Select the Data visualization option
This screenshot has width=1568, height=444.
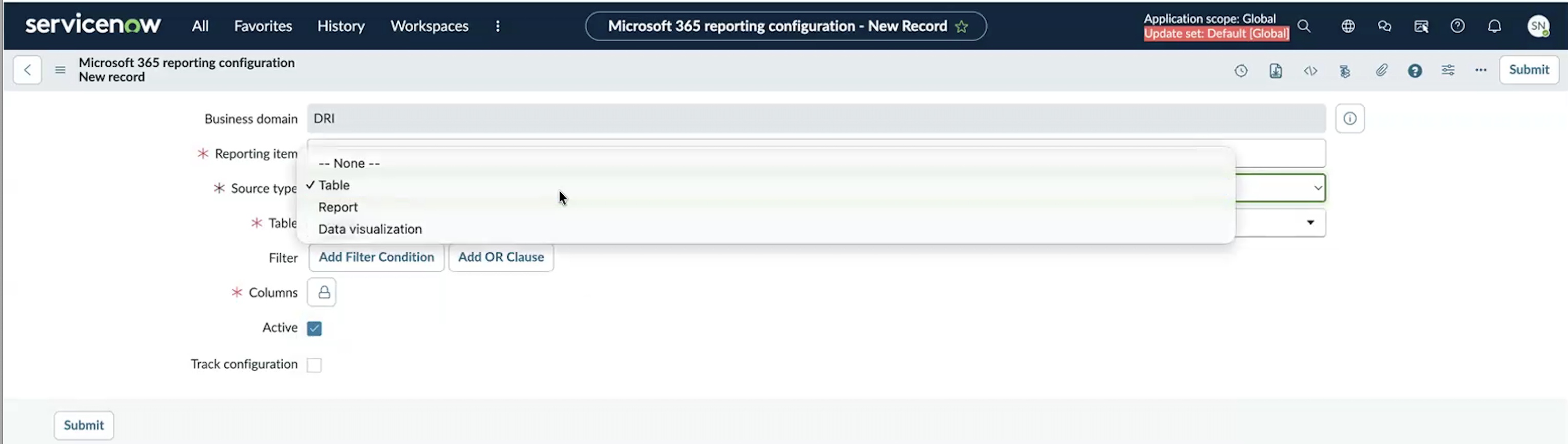click(x=766, y=229)
